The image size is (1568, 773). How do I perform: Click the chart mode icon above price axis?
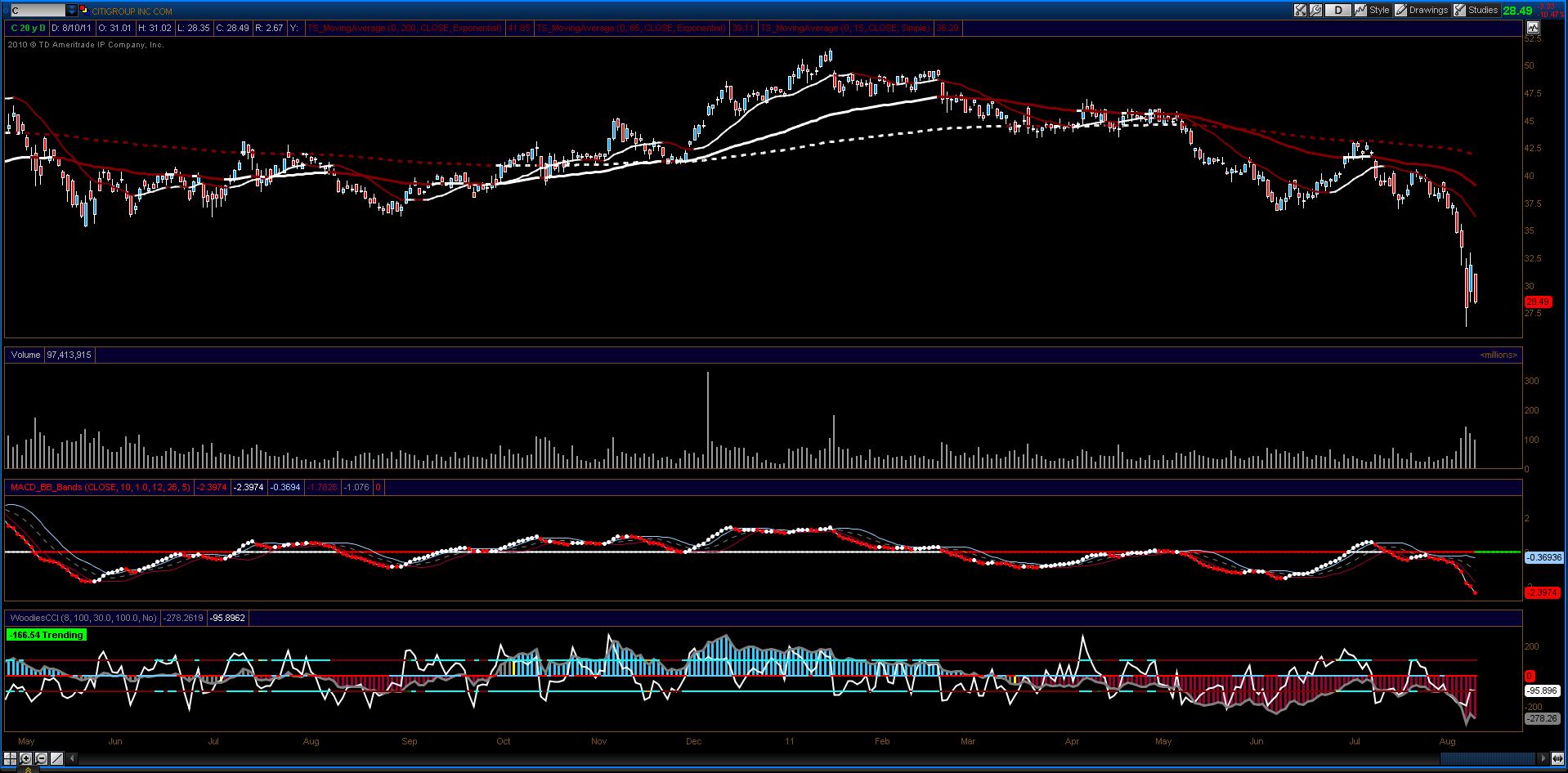[1532, 28]
